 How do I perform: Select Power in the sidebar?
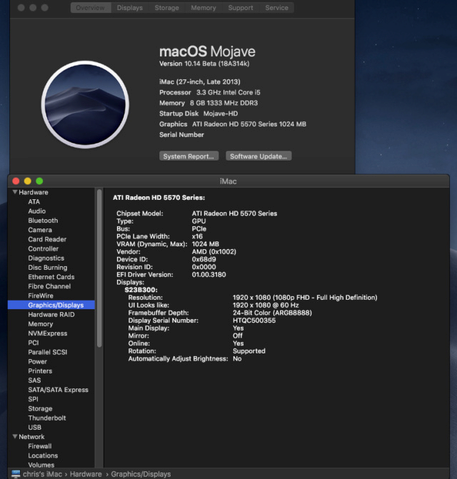tap(37, 361)
